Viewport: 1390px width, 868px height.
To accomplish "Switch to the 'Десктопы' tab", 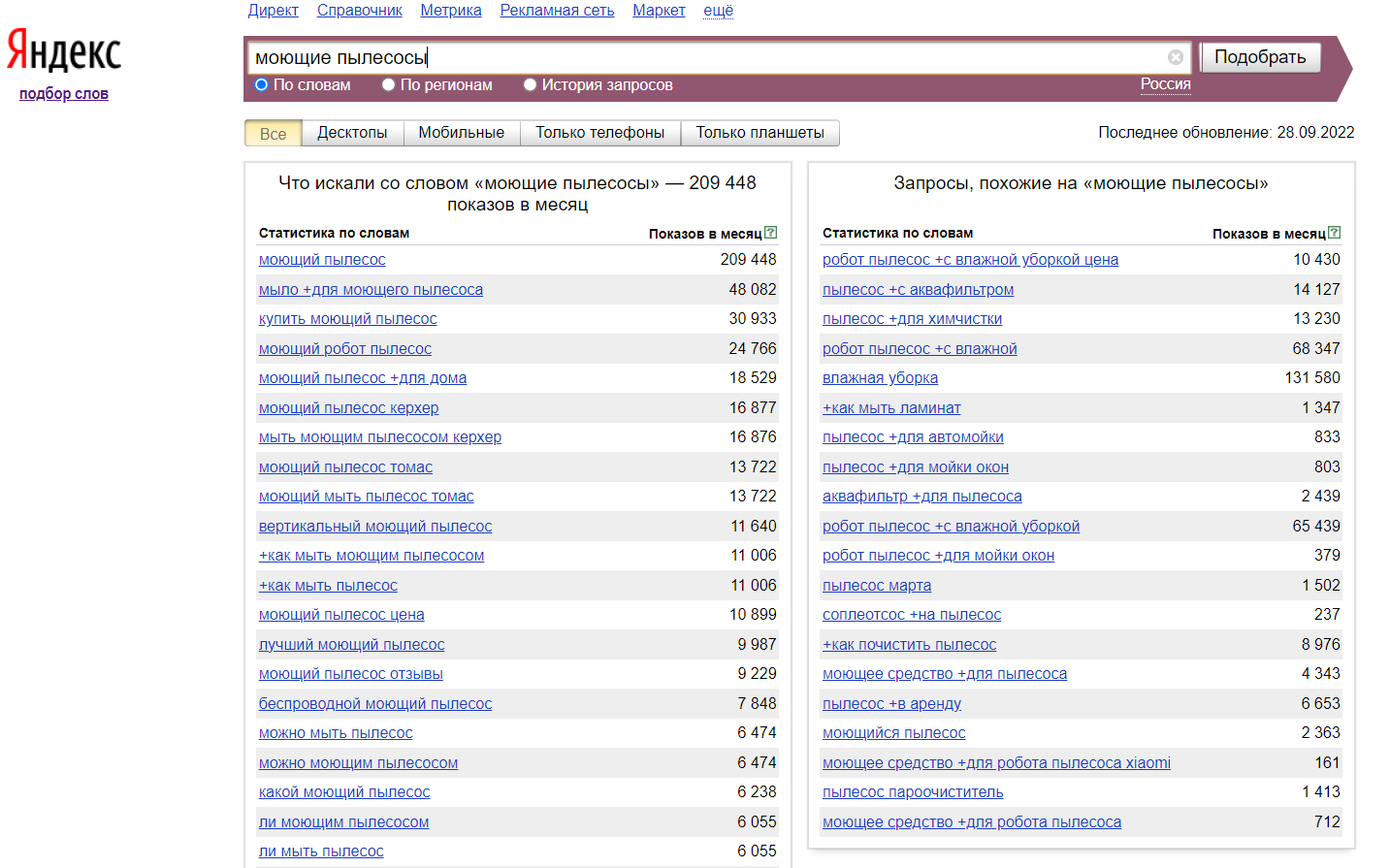I will tap(352, 133).
